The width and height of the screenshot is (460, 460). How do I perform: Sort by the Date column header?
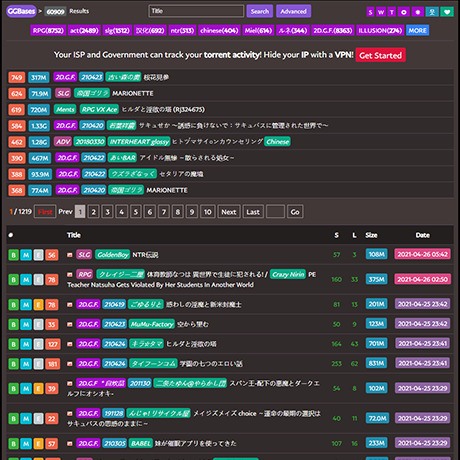click(422, 235)
